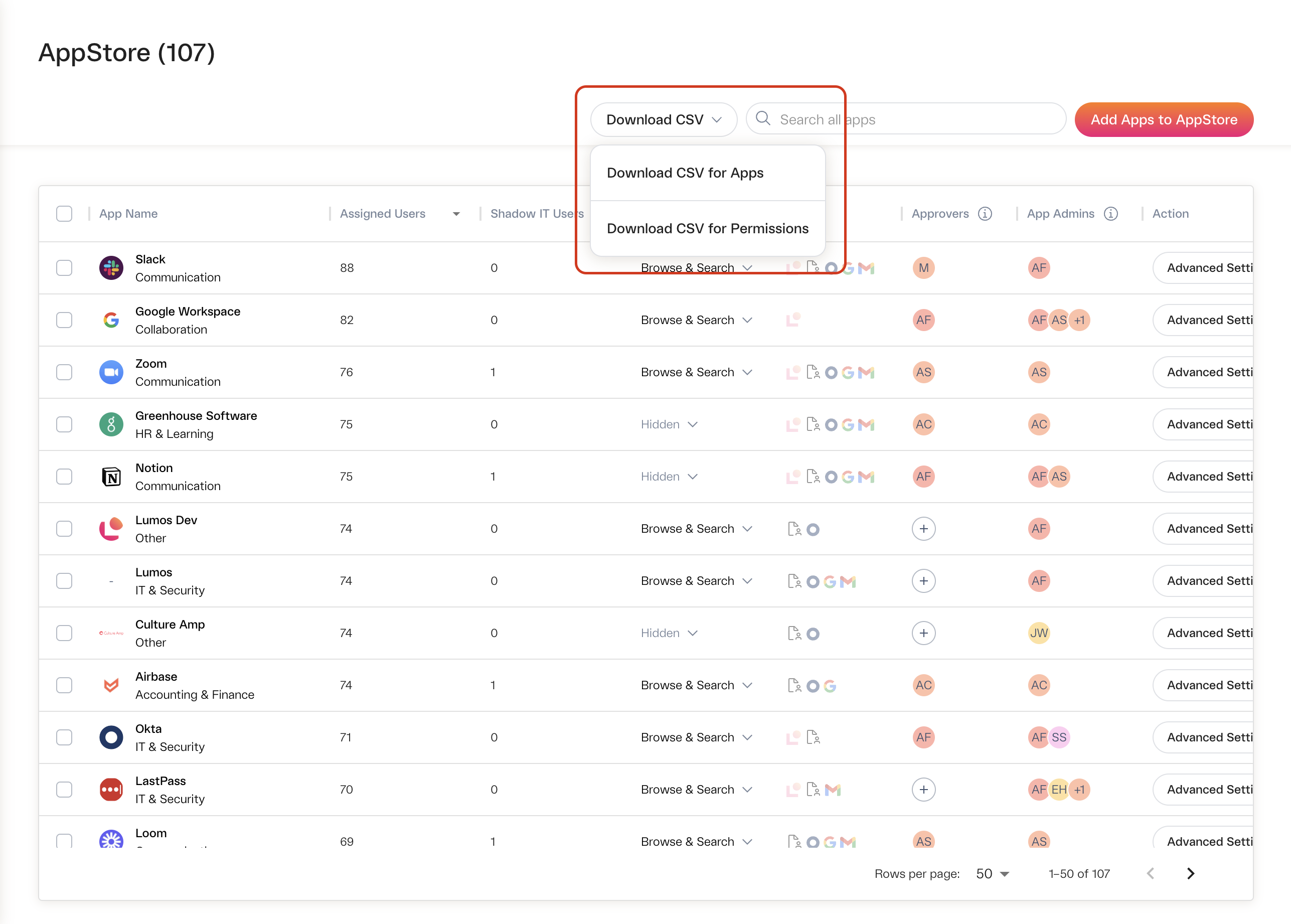Click the Culture Amp logo icon
The height and width of the screenshot is (924, 1291).
coord(111,633)
